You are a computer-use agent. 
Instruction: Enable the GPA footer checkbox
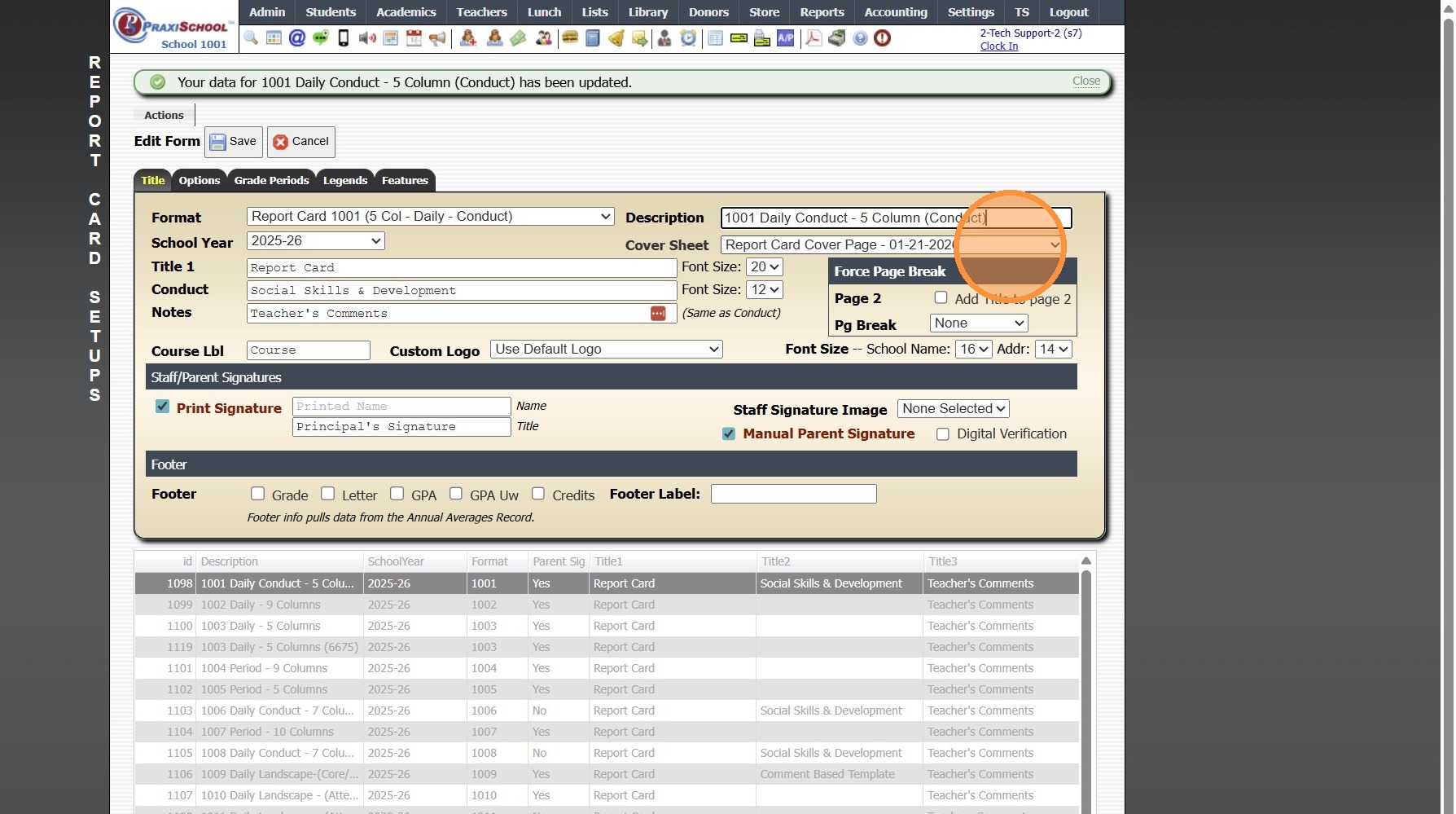click(x=397, y=493)
